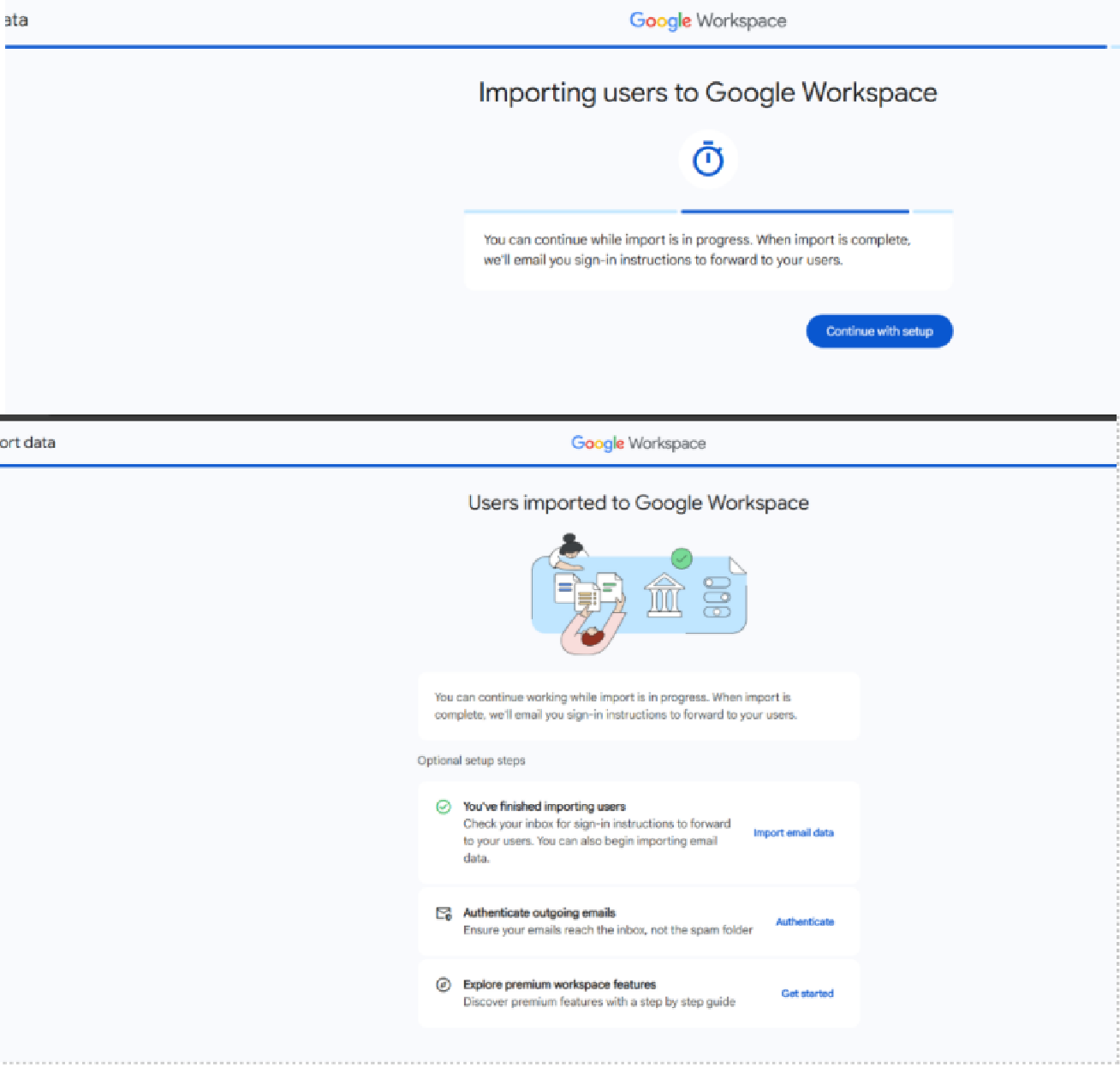
Task: Click the "You've finished importing users" title
Action: coord(545,807)
